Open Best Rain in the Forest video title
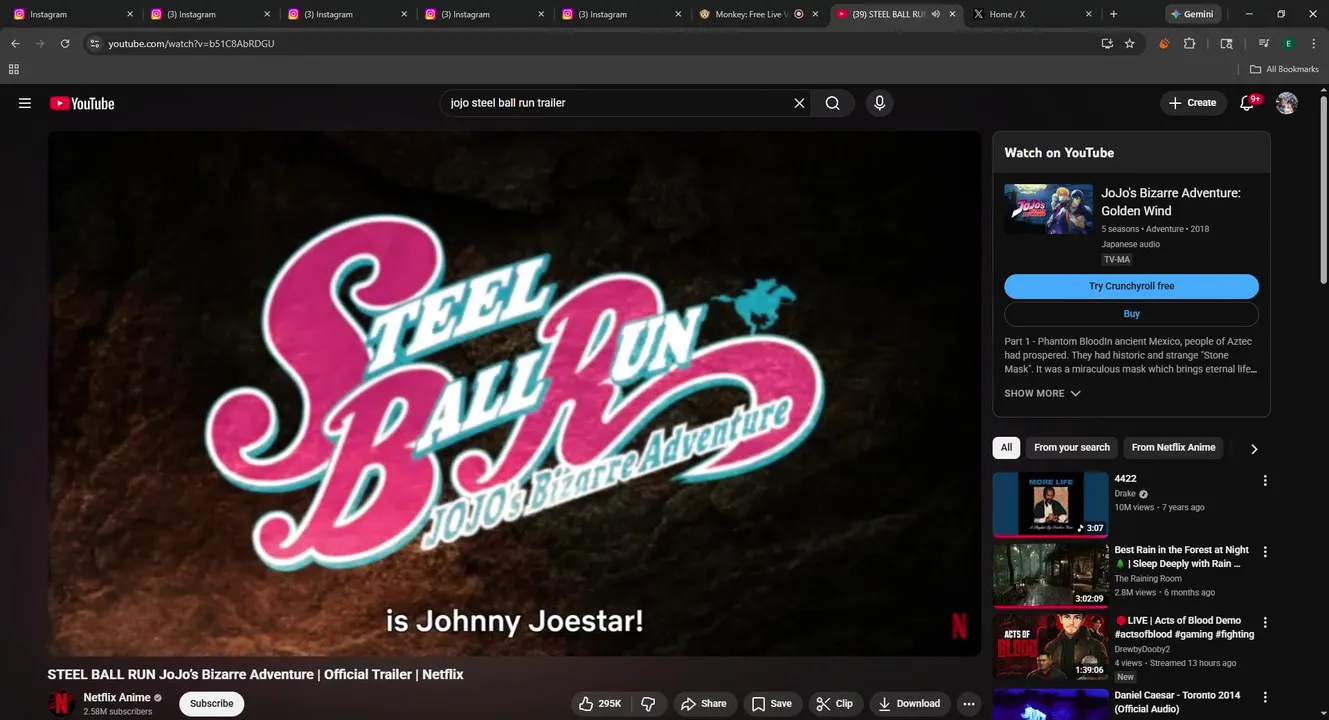 click(1181, 557)
